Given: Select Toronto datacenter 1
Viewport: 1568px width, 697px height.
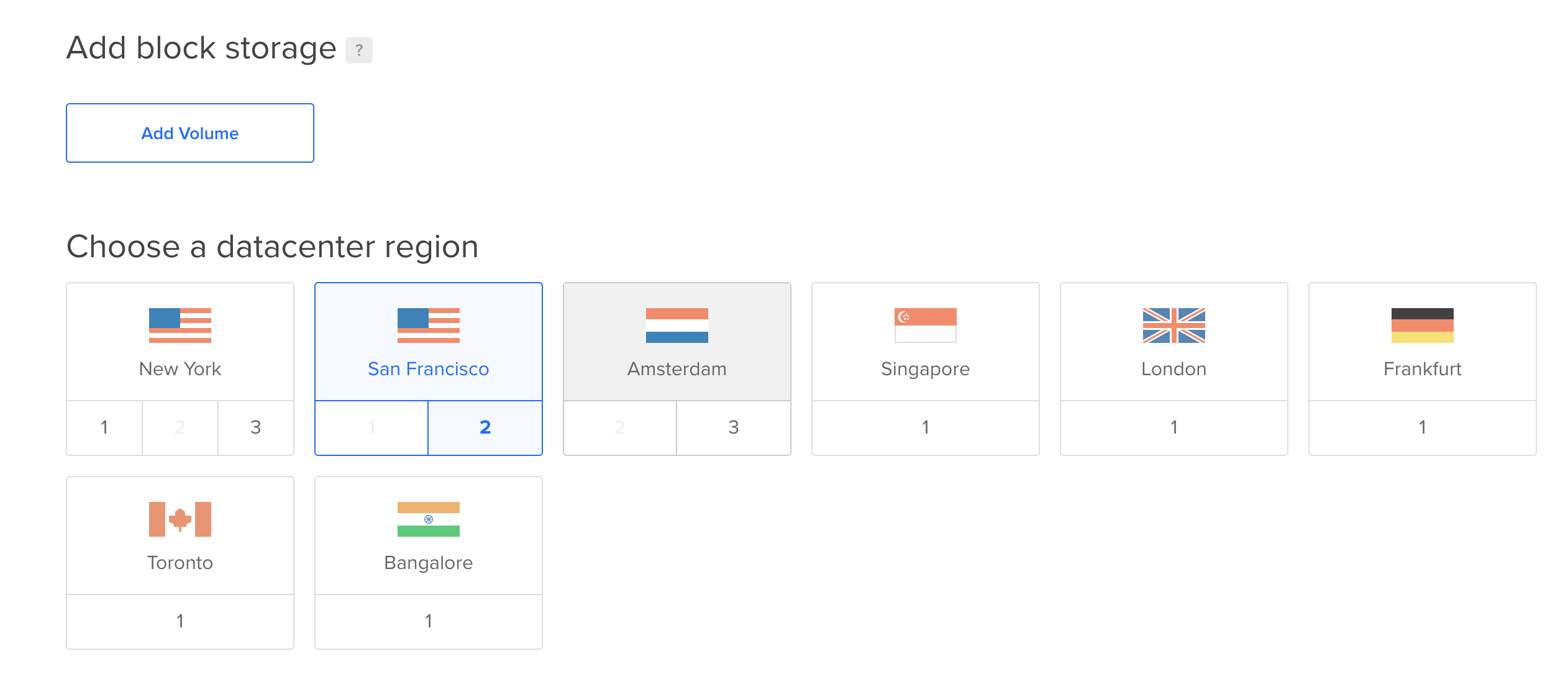Looking at the screenshot, I should tap(180, 621).
